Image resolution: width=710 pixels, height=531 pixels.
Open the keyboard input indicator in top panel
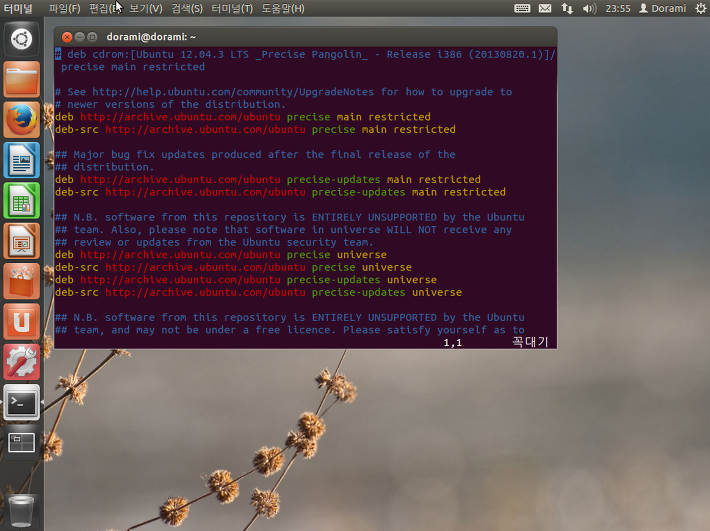pyautogui.click(x=522, y=8)
